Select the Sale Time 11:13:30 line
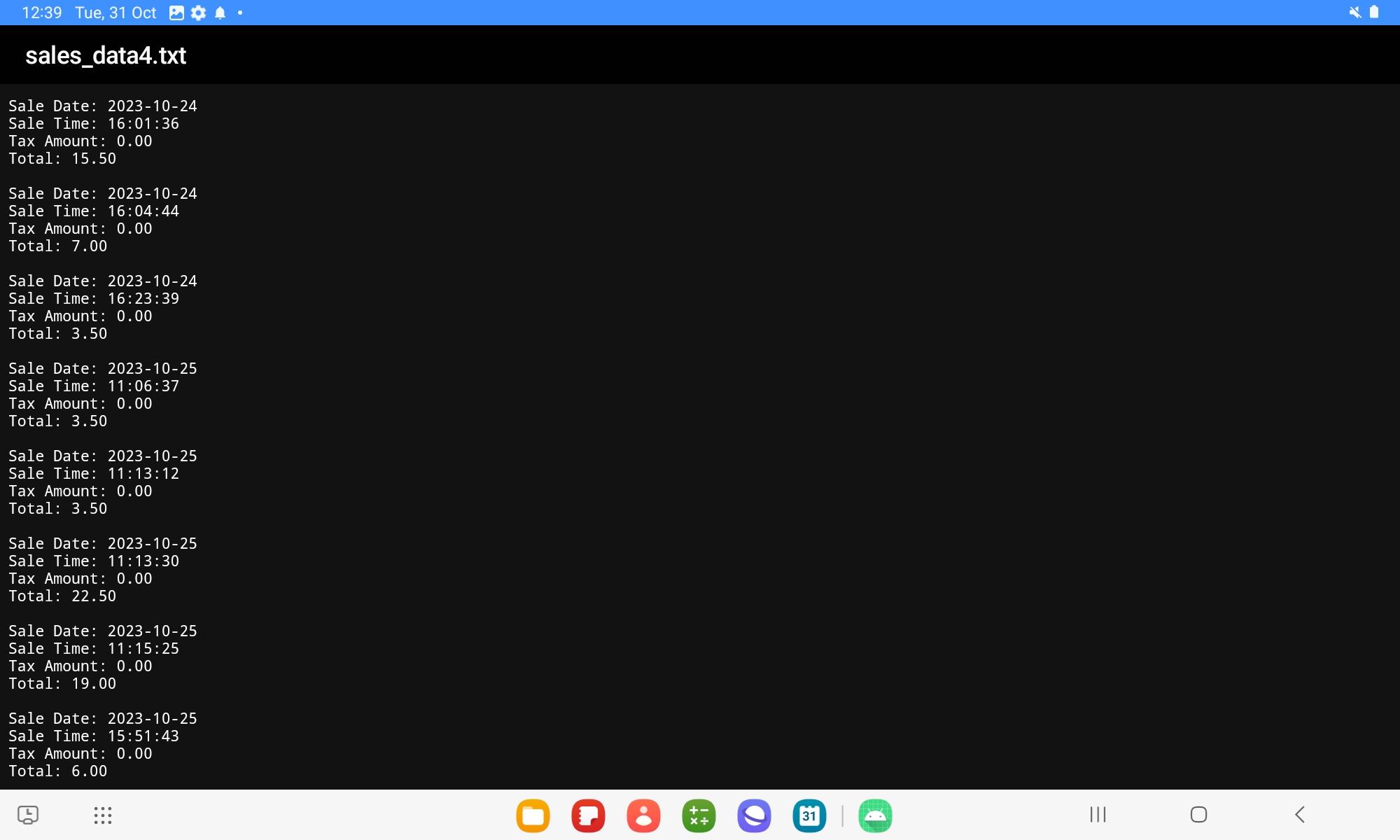1400x840 pixels. tap(94, 561)
